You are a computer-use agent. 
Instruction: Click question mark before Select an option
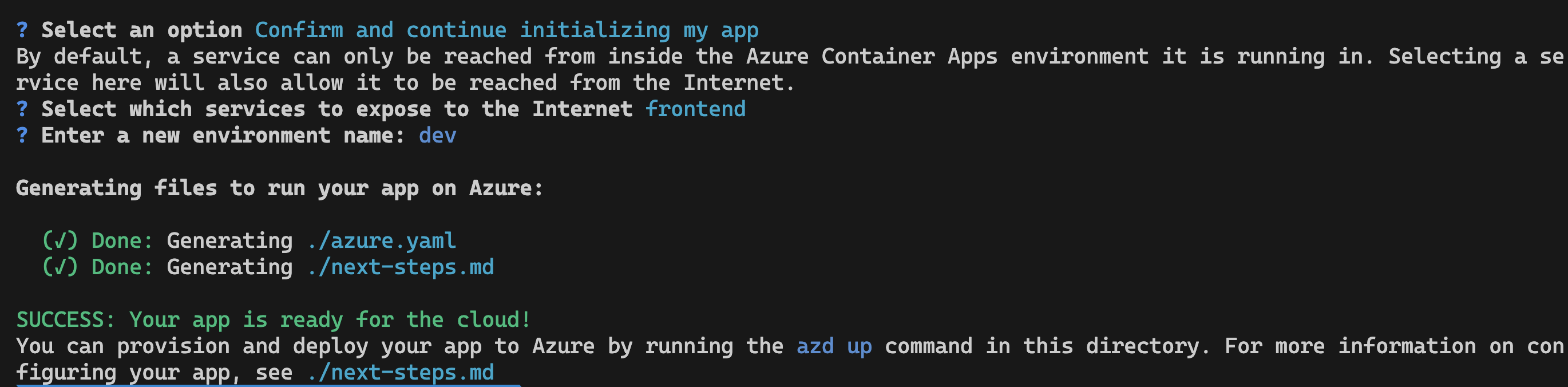[x=22, y=30]
